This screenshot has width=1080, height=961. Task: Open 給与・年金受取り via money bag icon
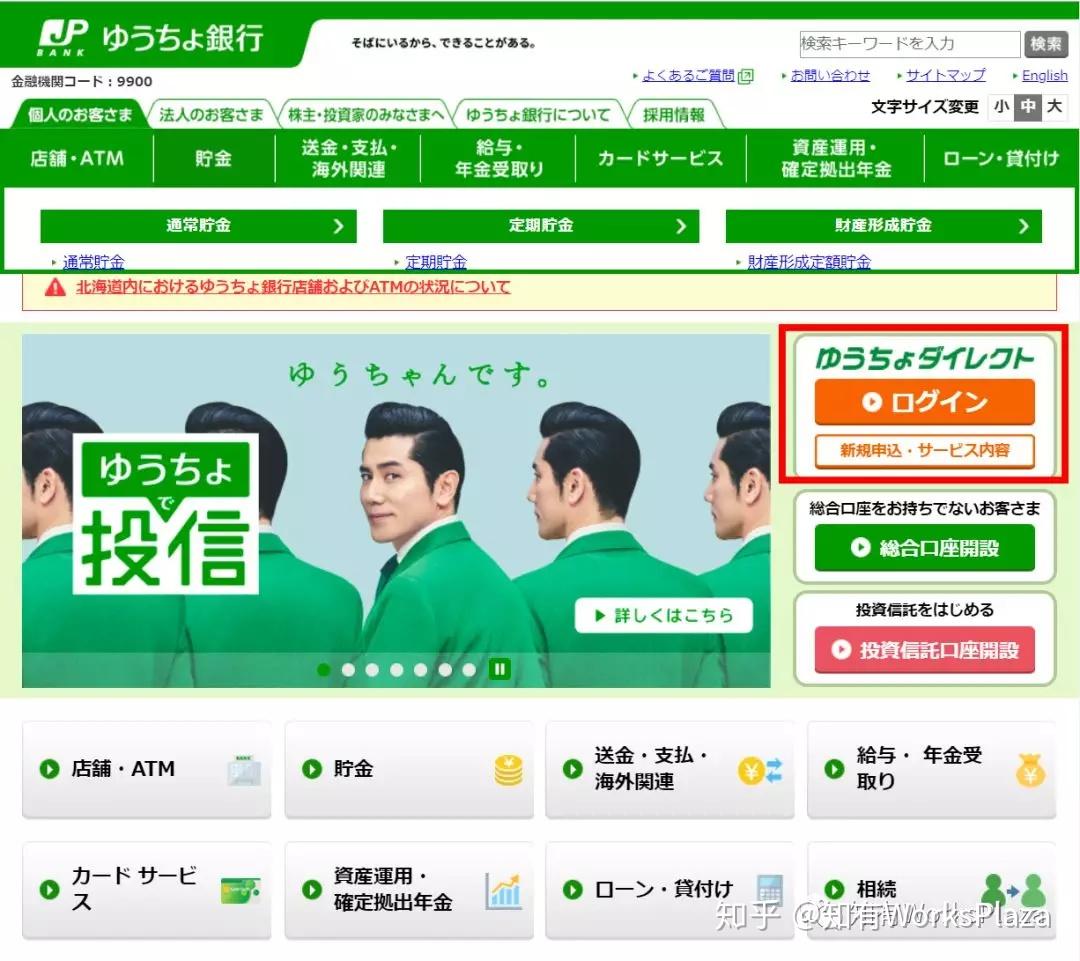coord(1032,769)
